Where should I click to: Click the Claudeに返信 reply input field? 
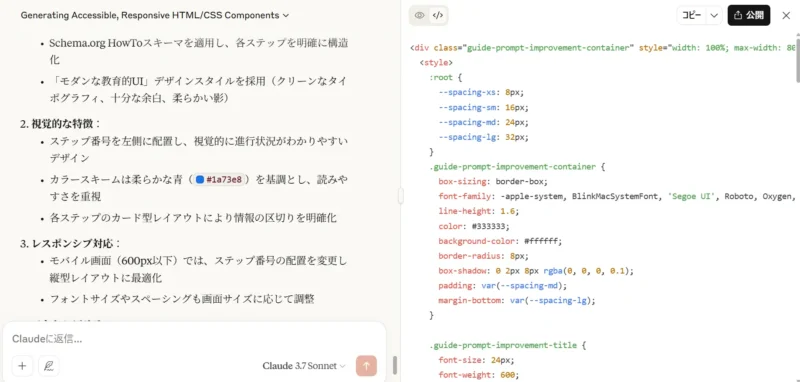[194, 339]
